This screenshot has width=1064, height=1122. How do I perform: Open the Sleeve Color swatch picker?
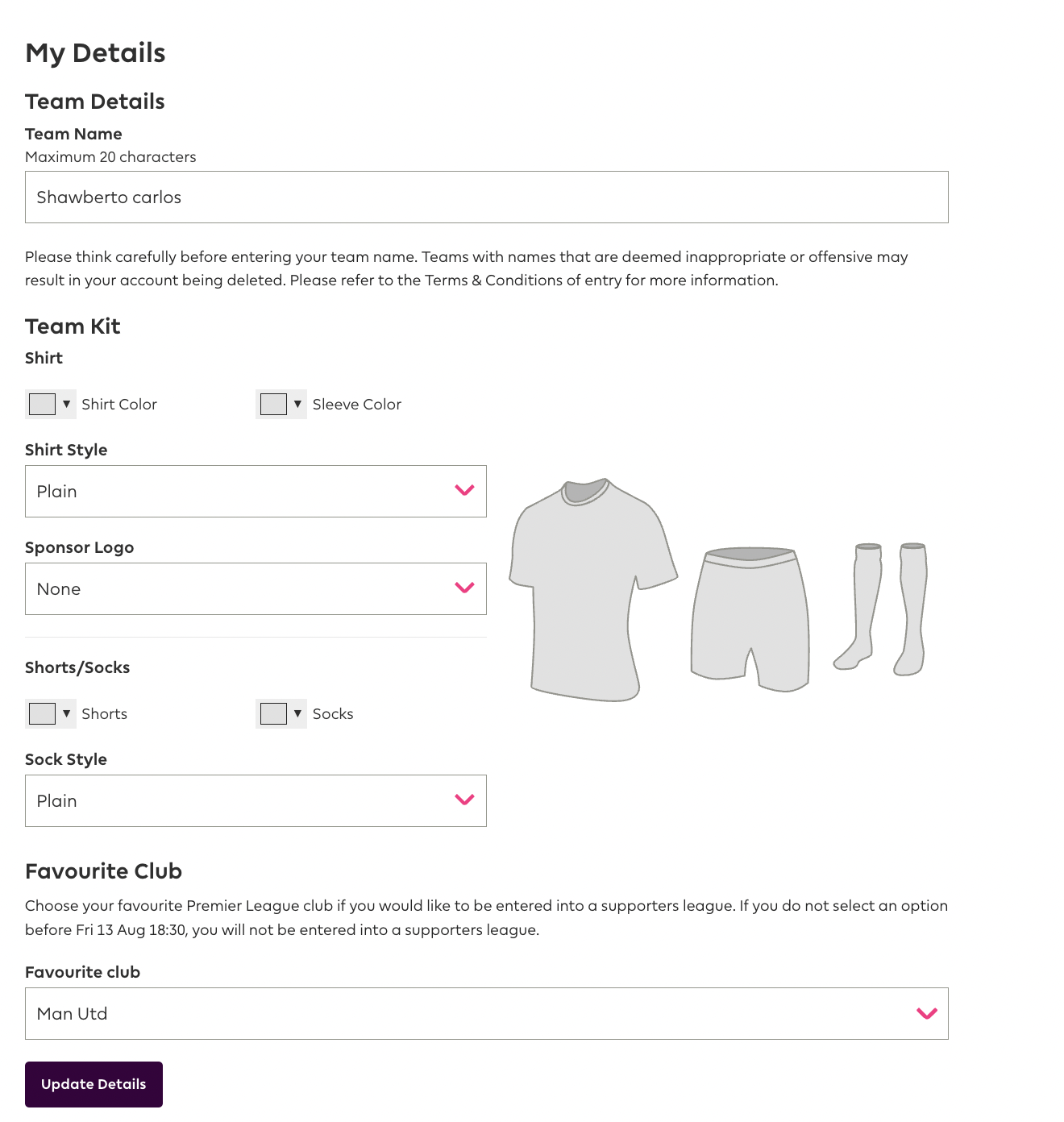pyautogui.click(x=273, y=404)
